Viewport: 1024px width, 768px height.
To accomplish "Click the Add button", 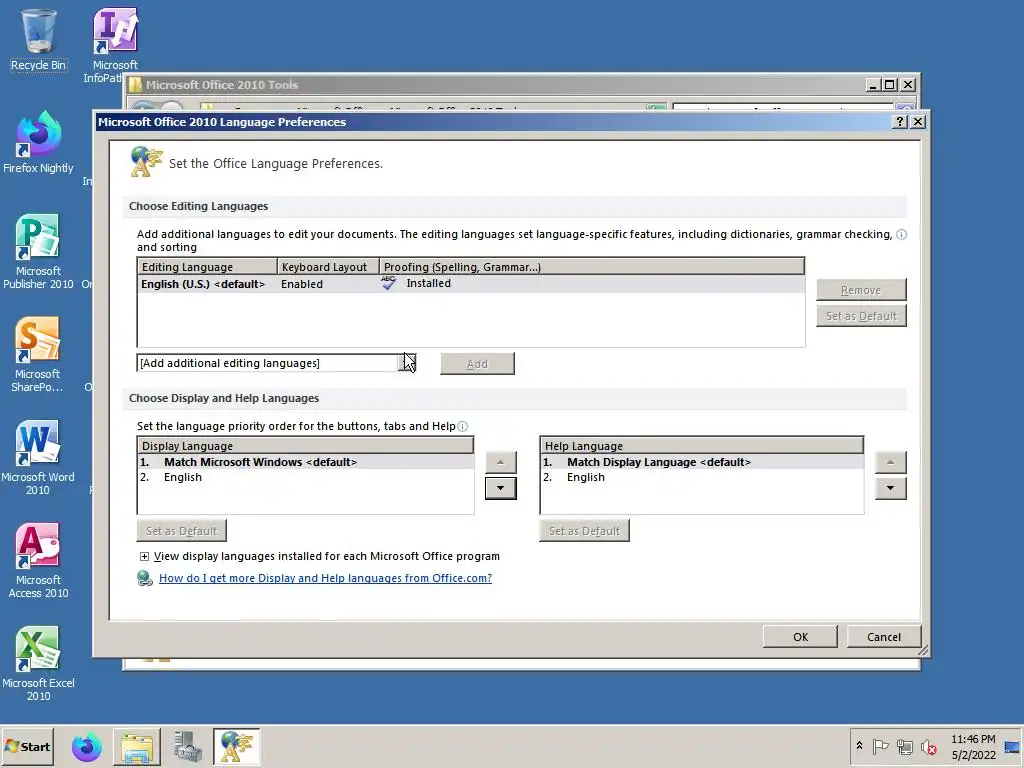I will pos(477,364).
